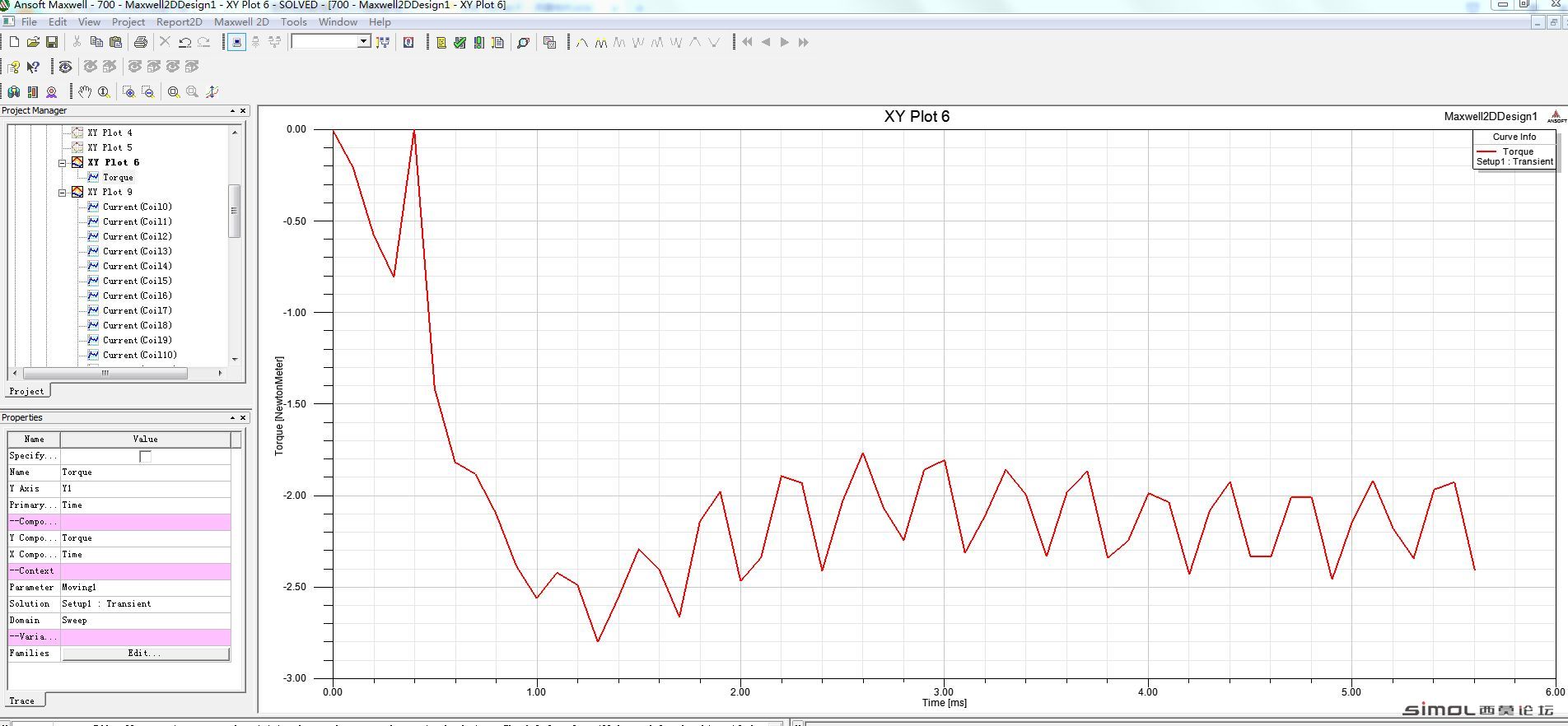The image size is (1568, 726).
Task: Click the Zoom Out icon
Action: click(x=148, y=91)
